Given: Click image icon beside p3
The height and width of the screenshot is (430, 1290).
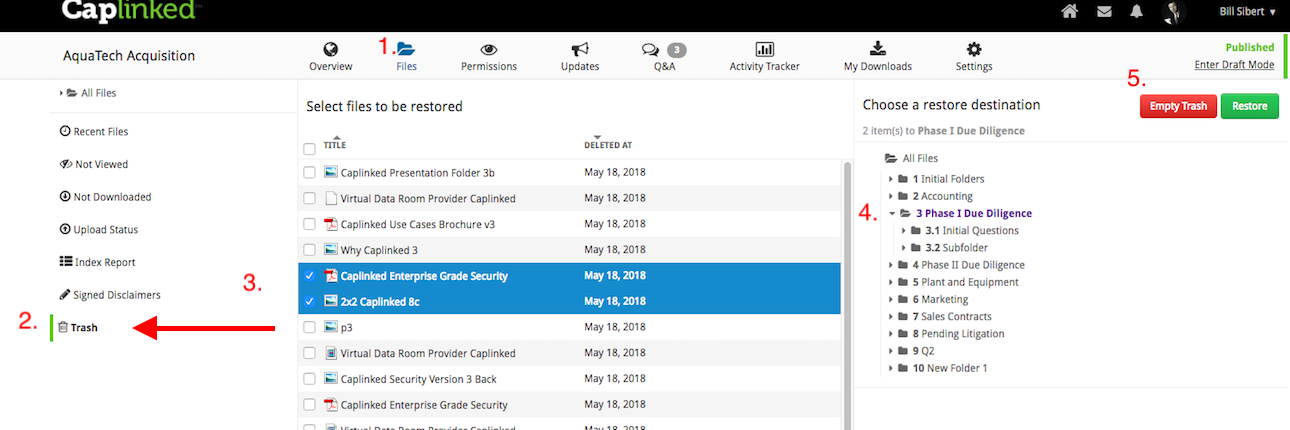Looking at the screenshot, I should tap(331, 327).
